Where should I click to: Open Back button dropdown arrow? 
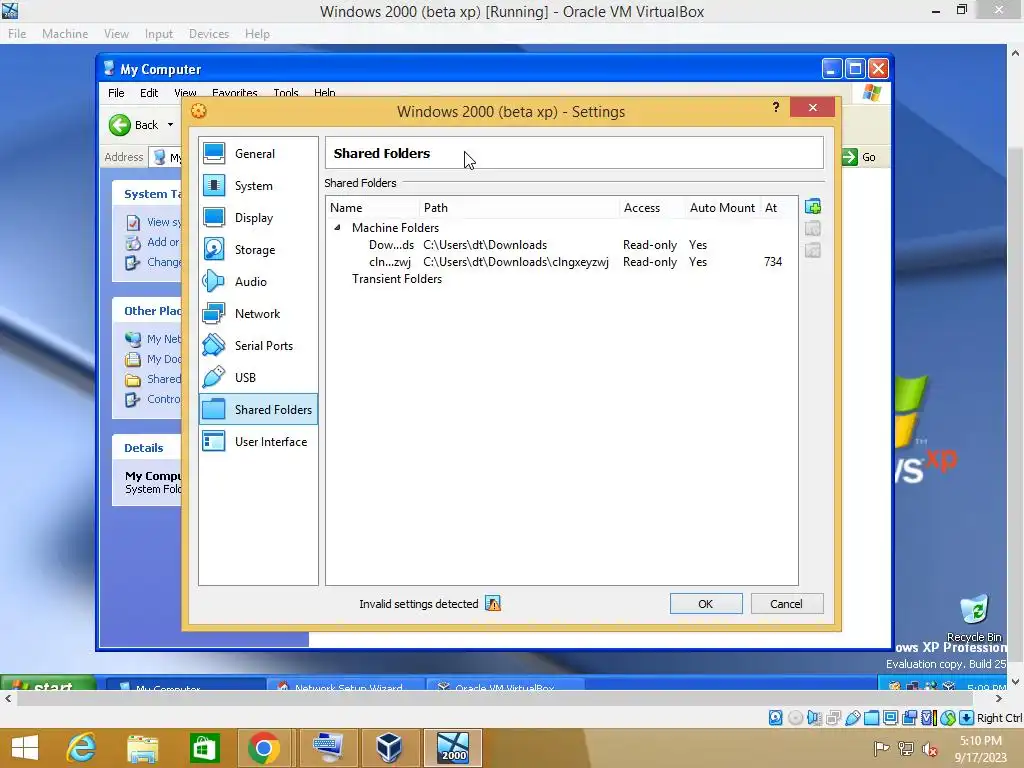[x=170, y=125]
